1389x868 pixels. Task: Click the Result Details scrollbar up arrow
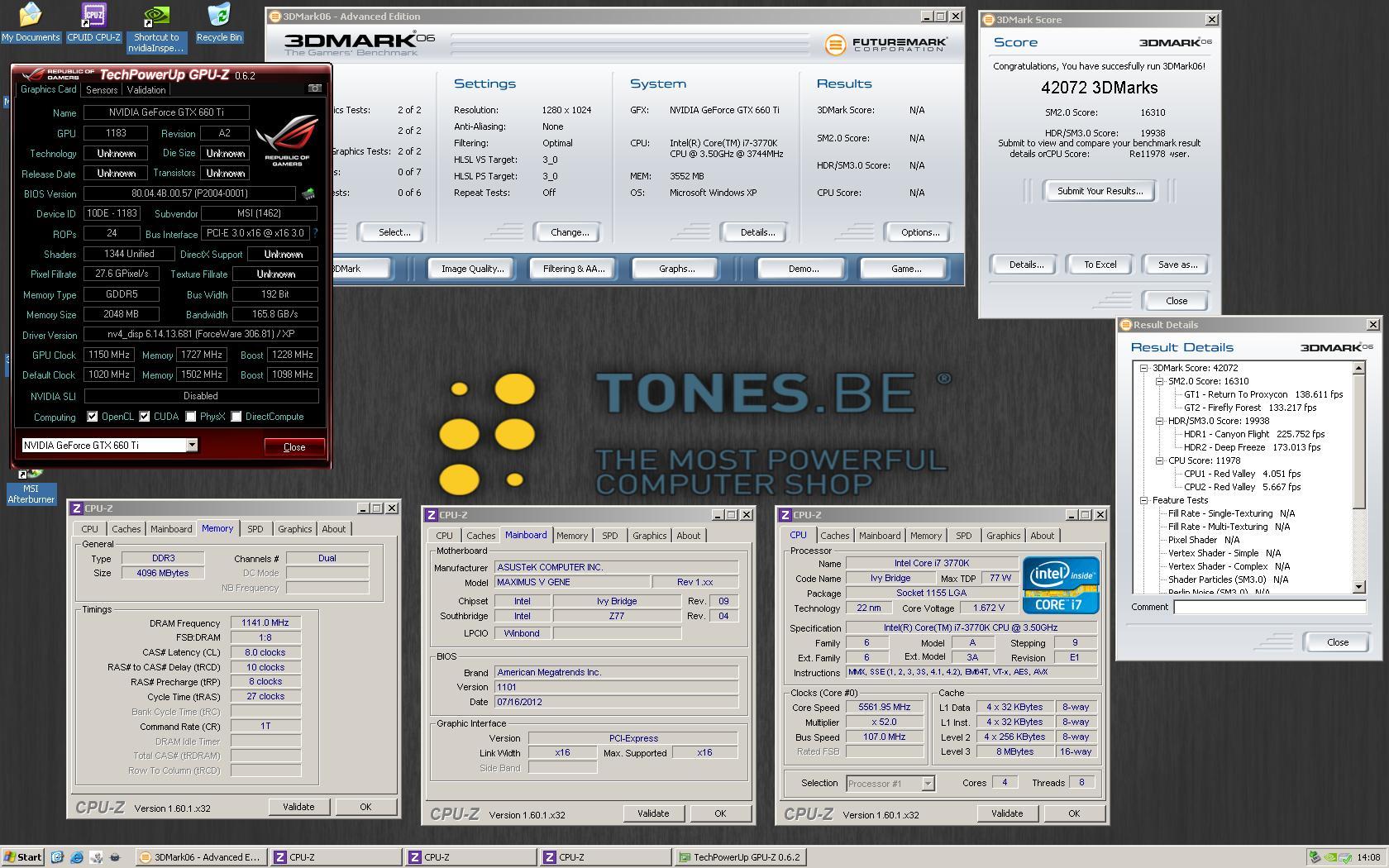[1358, 368]
